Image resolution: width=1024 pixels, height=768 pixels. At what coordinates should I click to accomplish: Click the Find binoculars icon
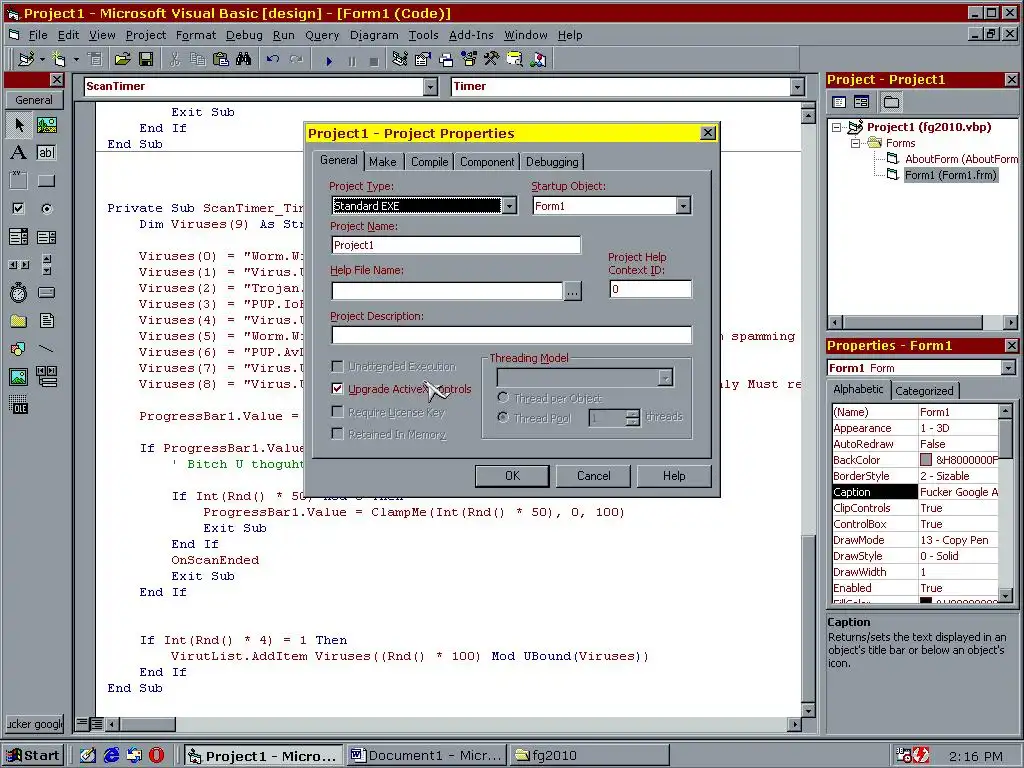click(244, 59)
